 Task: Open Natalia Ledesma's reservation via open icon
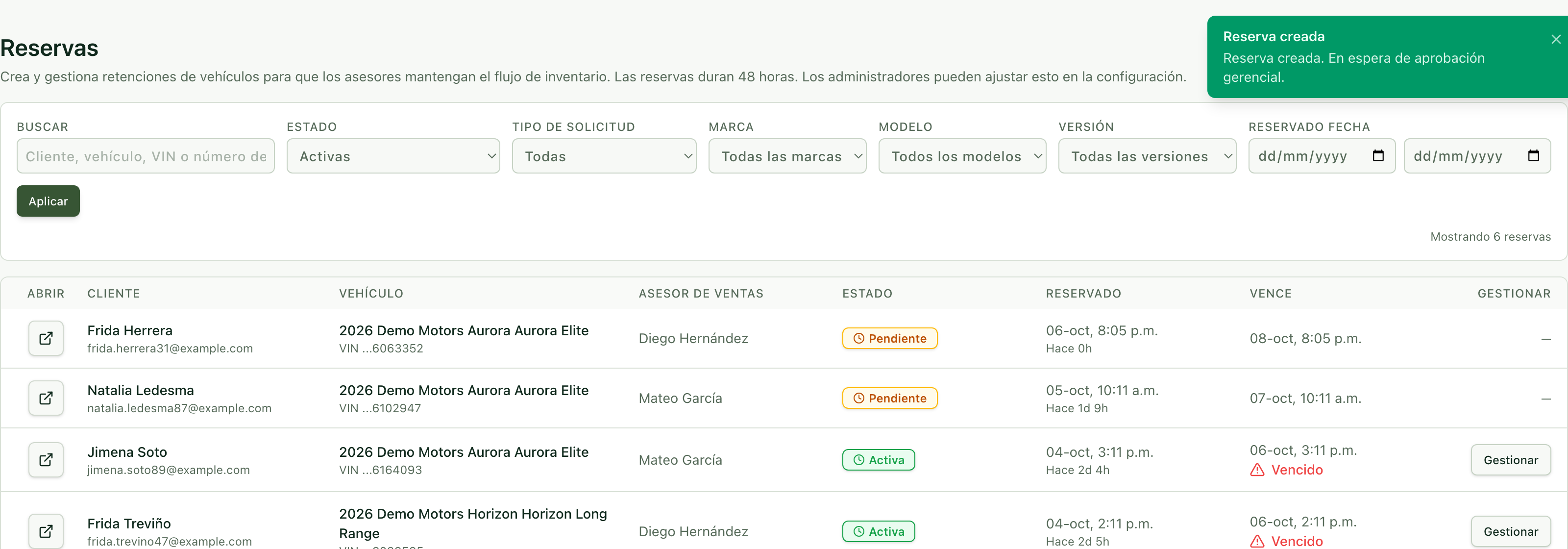pyautogui.click(x=46, y=398)
